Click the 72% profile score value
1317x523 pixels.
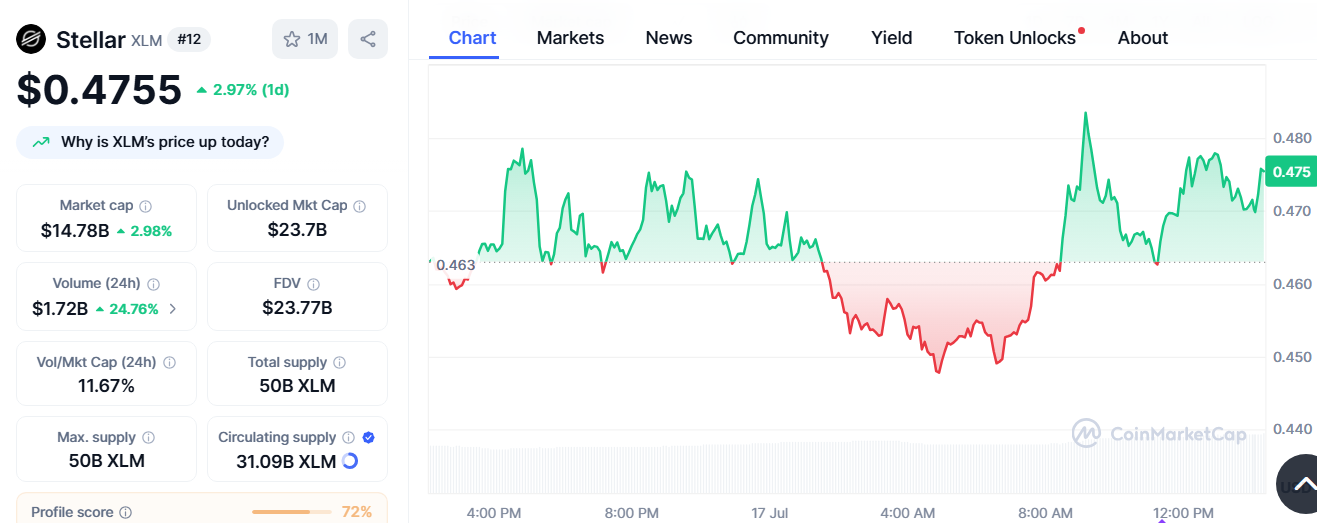point(357,512)
